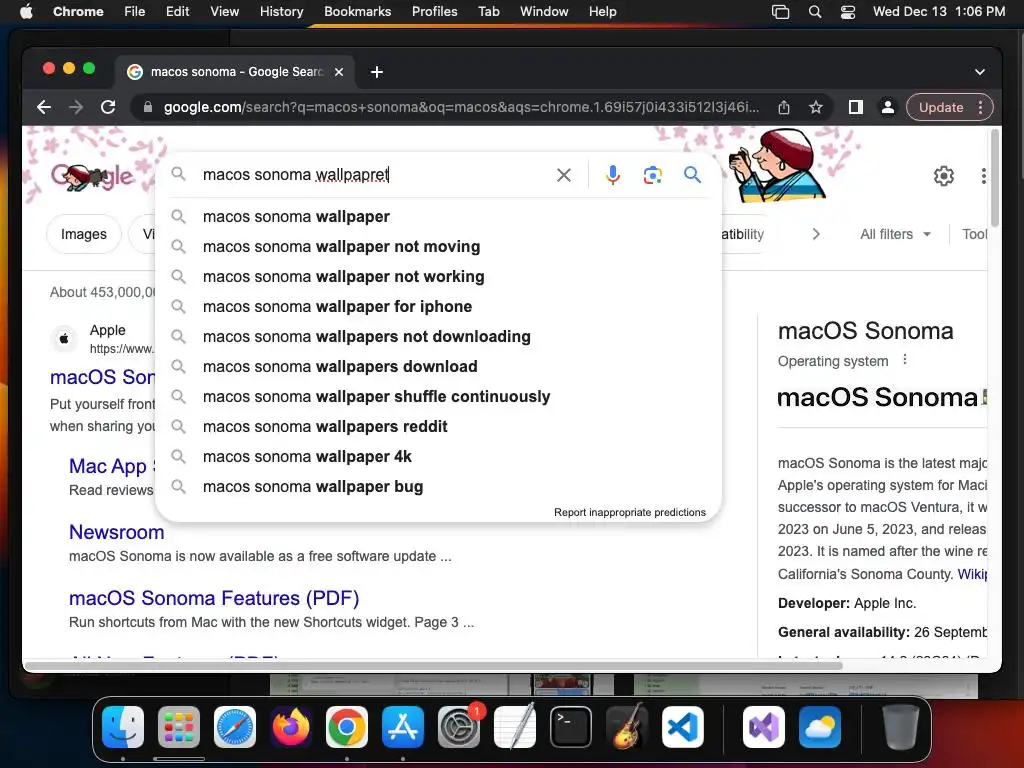Open the Update menu three dots
The height and width of the screenshot is (768, 1024).
coord(980,107)
